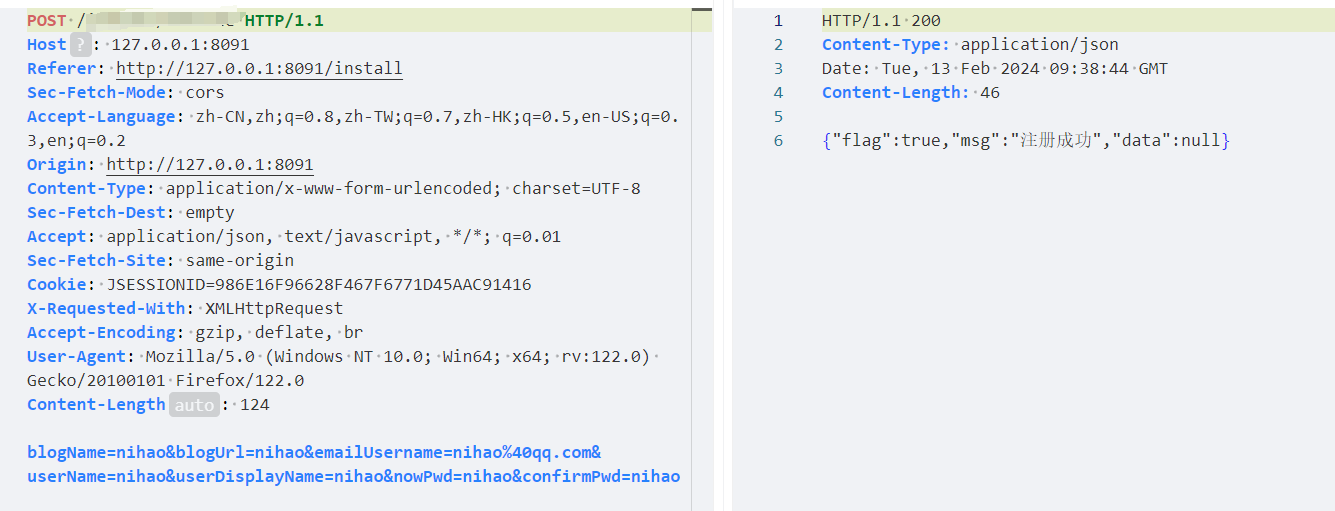Click the Content-Type header name in request
Image resolution: width=1335 pixels, height=511 pixels.
click(x=86, y=188)
